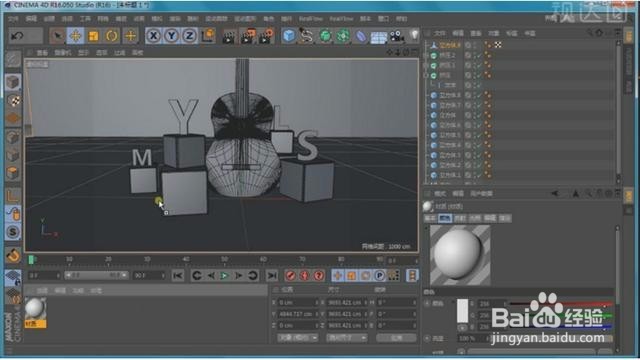This screenshot has width=640, height=360.
Task: Open Render Settings clapperboard with gear
Action: coord(267,36)
